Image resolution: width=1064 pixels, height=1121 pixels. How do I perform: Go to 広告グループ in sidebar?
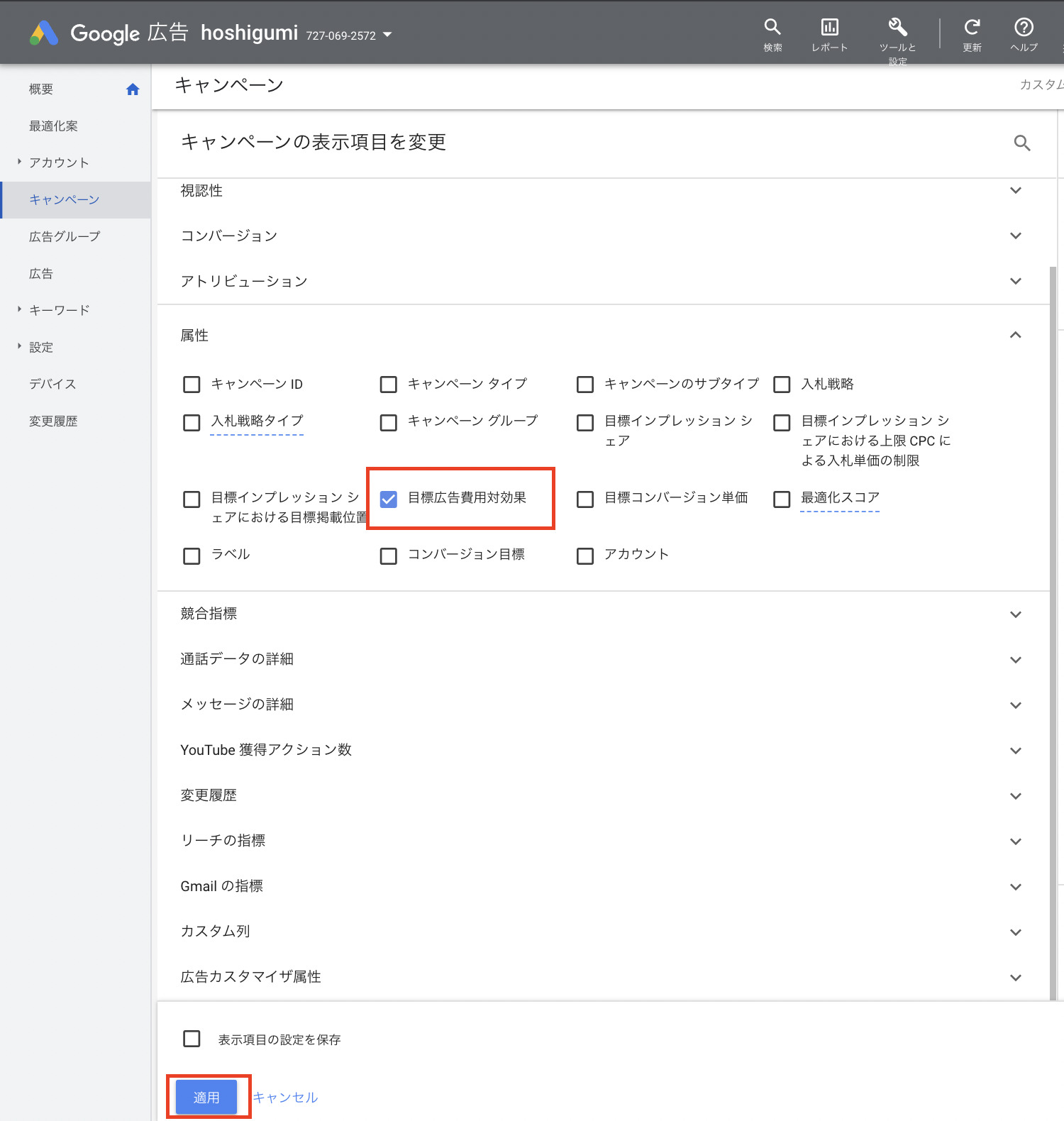[65, 236]
